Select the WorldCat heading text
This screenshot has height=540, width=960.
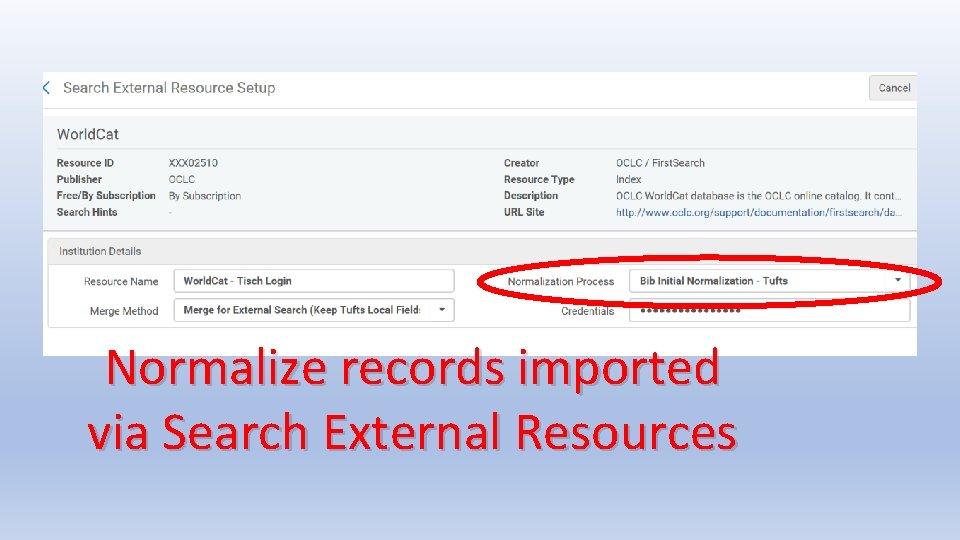coord(88,134)
